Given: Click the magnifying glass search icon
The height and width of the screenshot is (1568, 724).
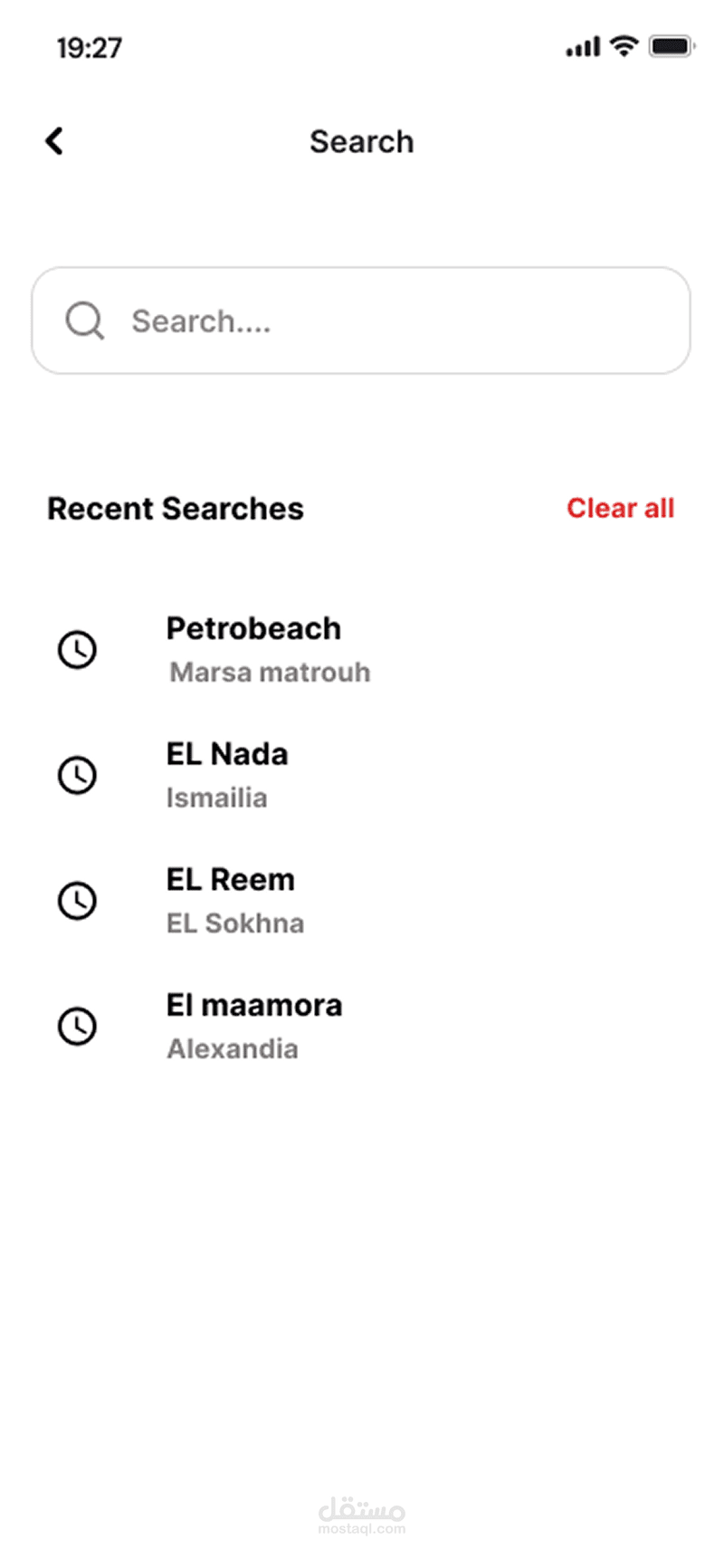Looking at the screenshot, I should pyautogui.click(x=85, y=320).
